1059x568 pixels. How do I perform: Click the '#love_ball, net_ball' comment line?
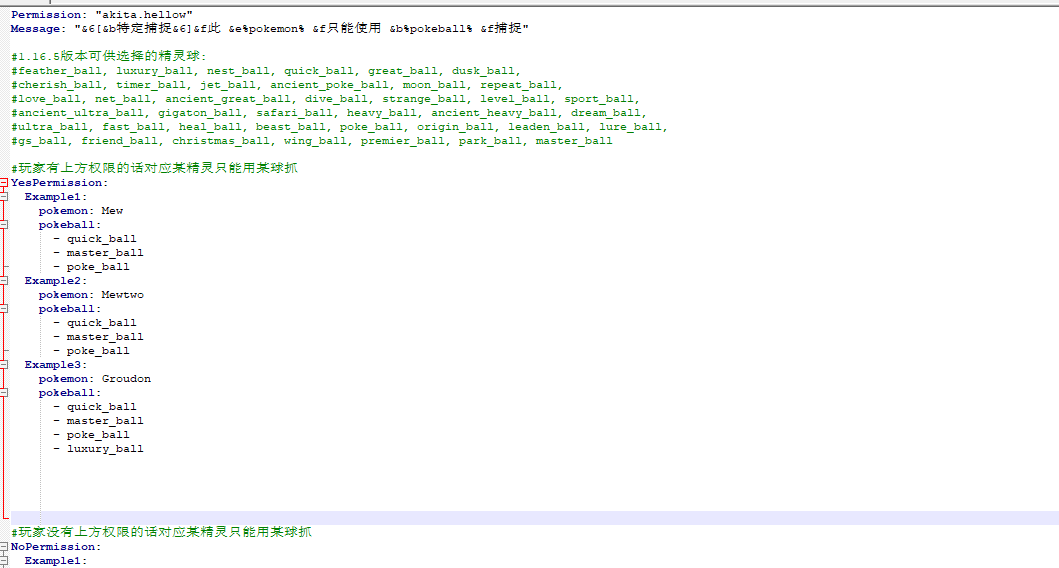coord(326,99)
